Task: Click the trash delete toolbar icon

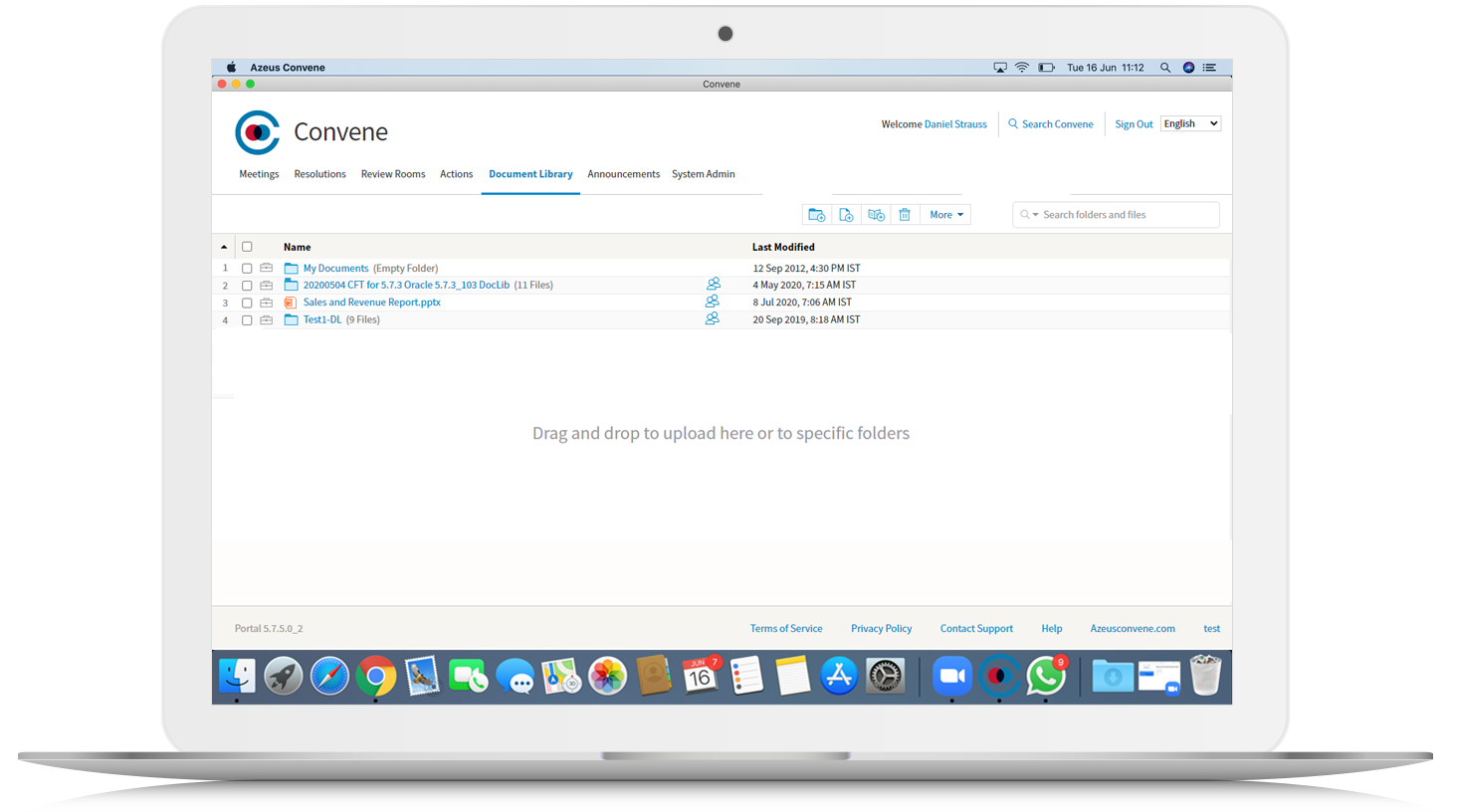Action: pyautogui.click(x=905, y=215)
